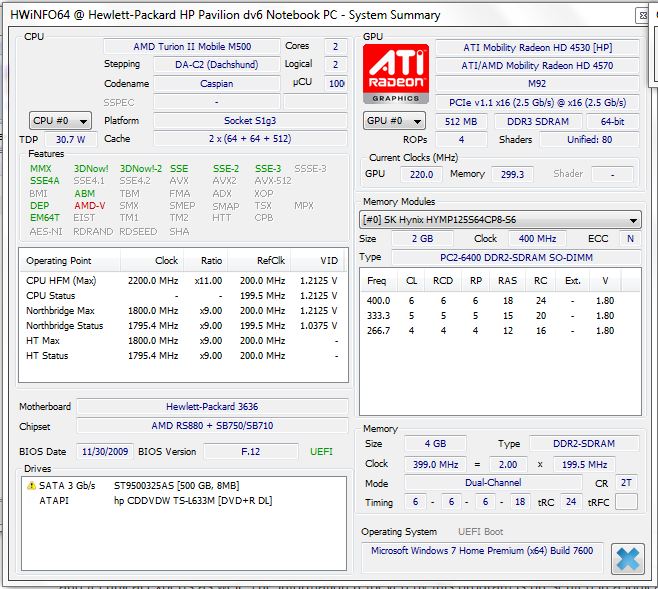
Task: Click the SSE4A feature flag
Action: coord(44,181)
